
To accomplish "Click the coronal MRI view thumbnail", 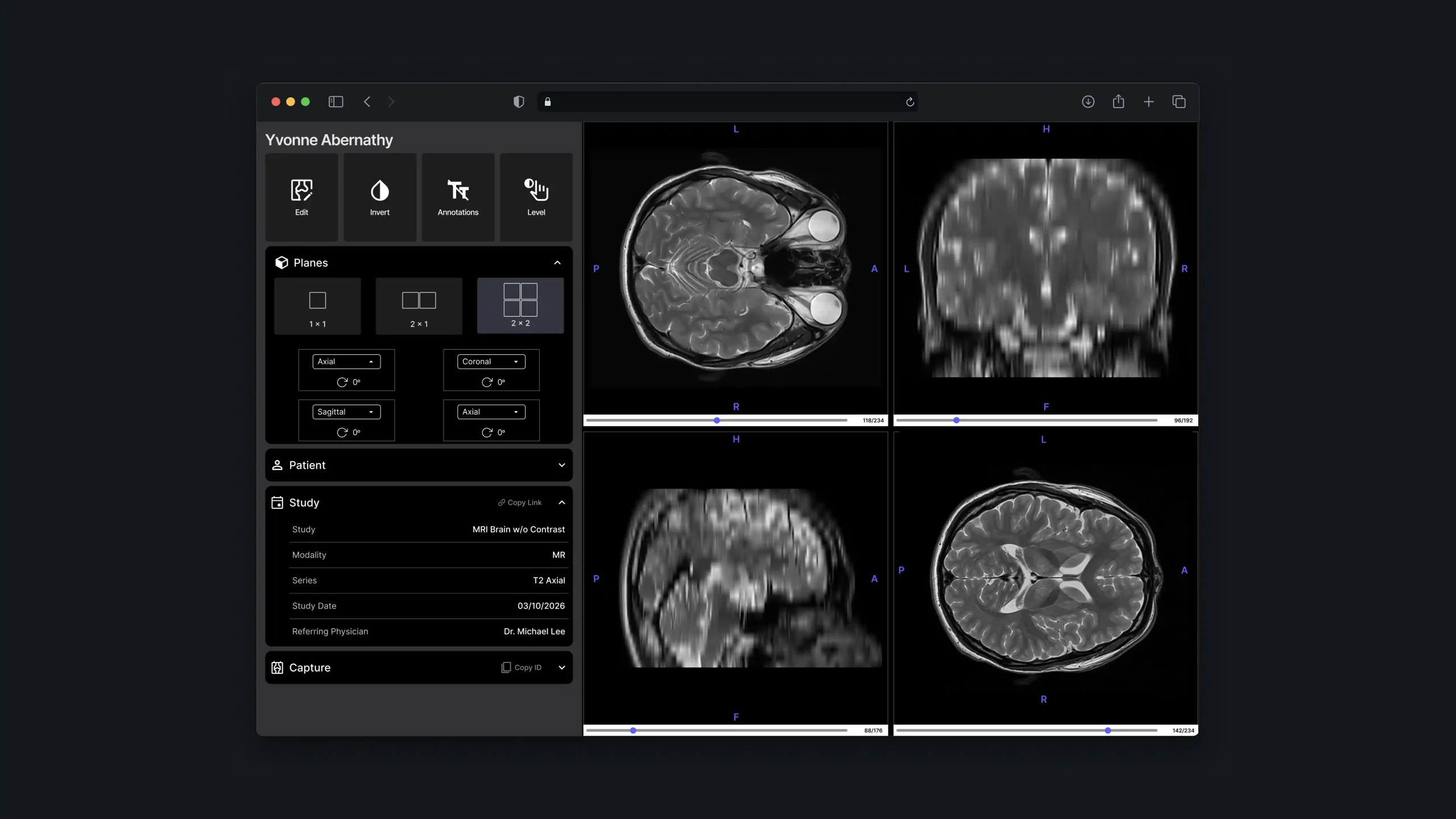I will click(x=1045, y=268).
